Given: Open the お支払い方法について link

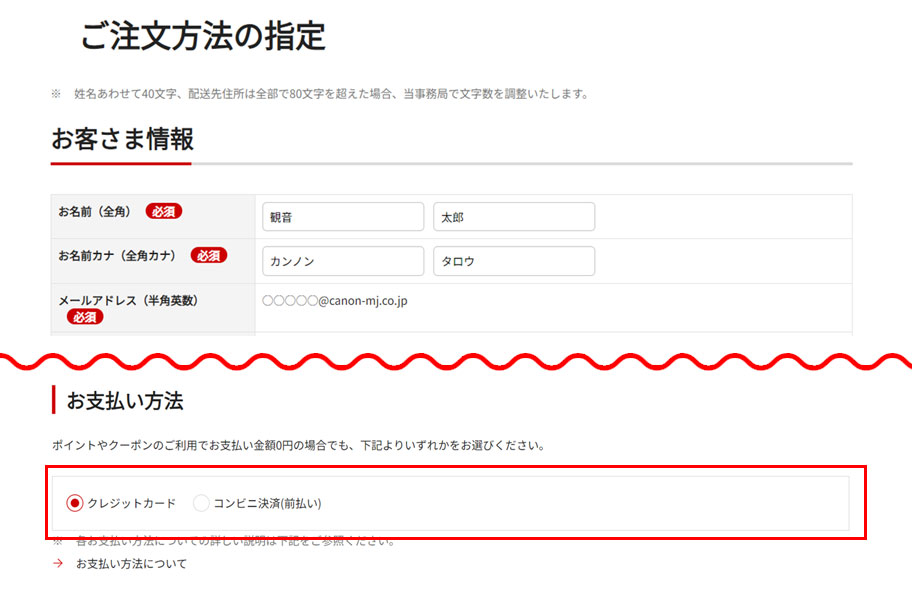Looking at the screenshot, I should tap(131, 564).
